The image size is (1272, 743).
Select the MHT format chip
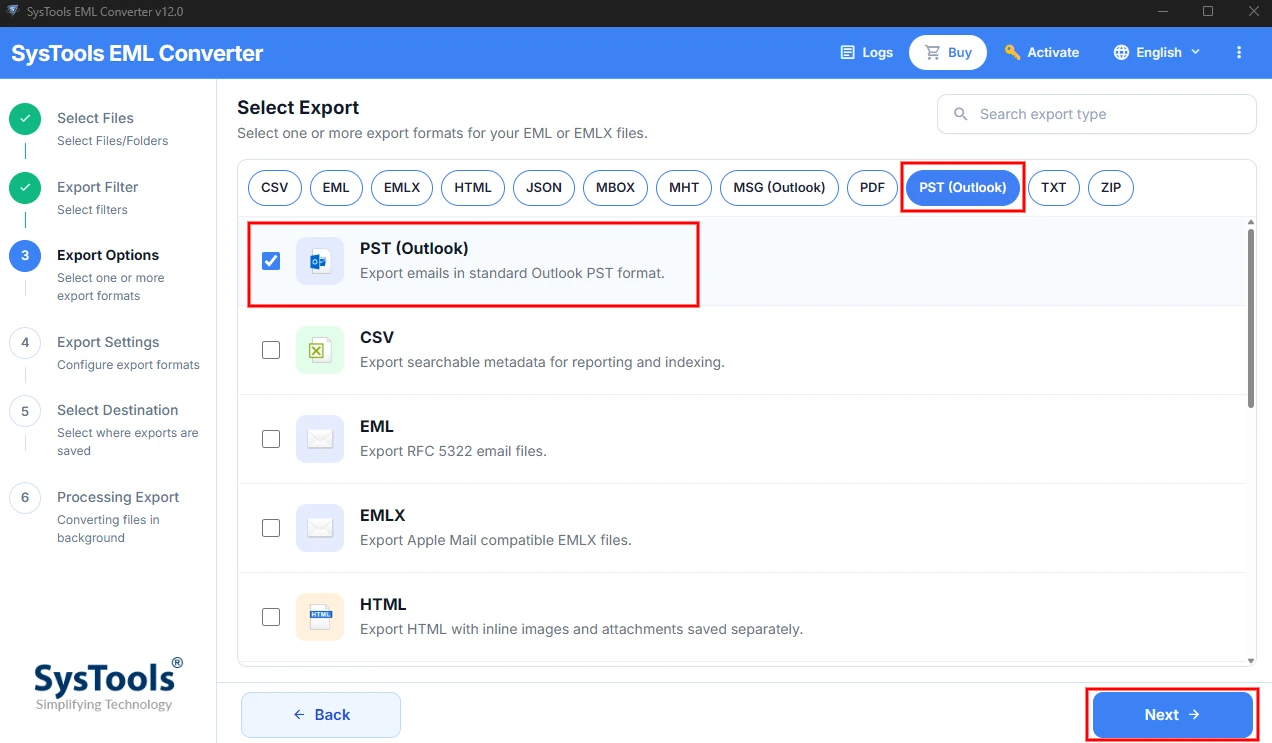[684, 187]
